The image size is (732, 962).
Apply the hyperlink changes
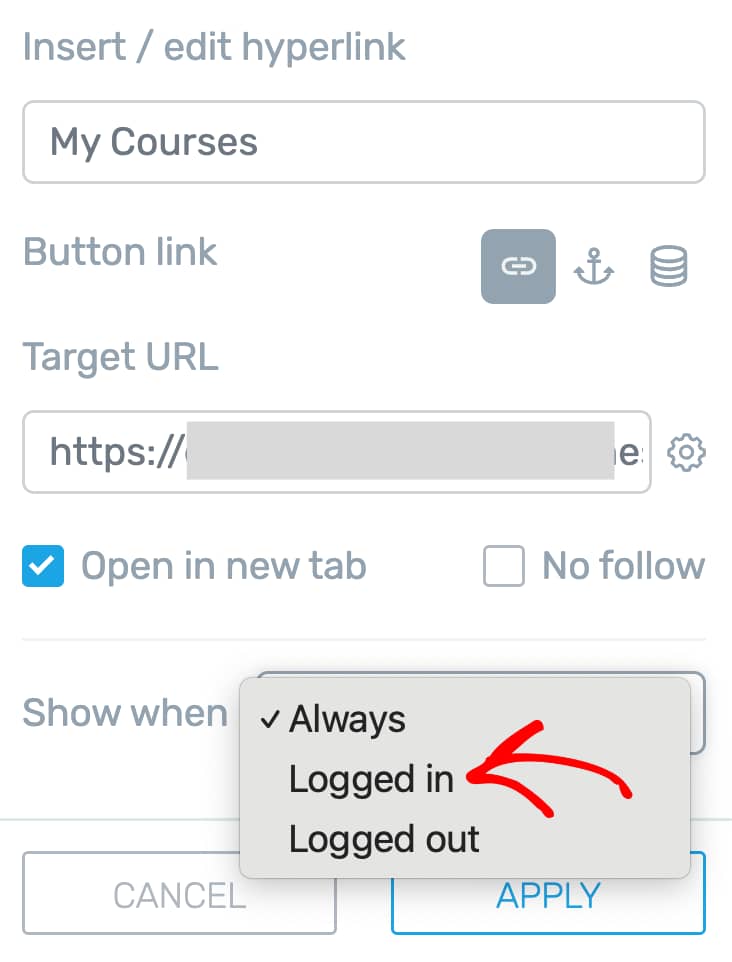549,893
